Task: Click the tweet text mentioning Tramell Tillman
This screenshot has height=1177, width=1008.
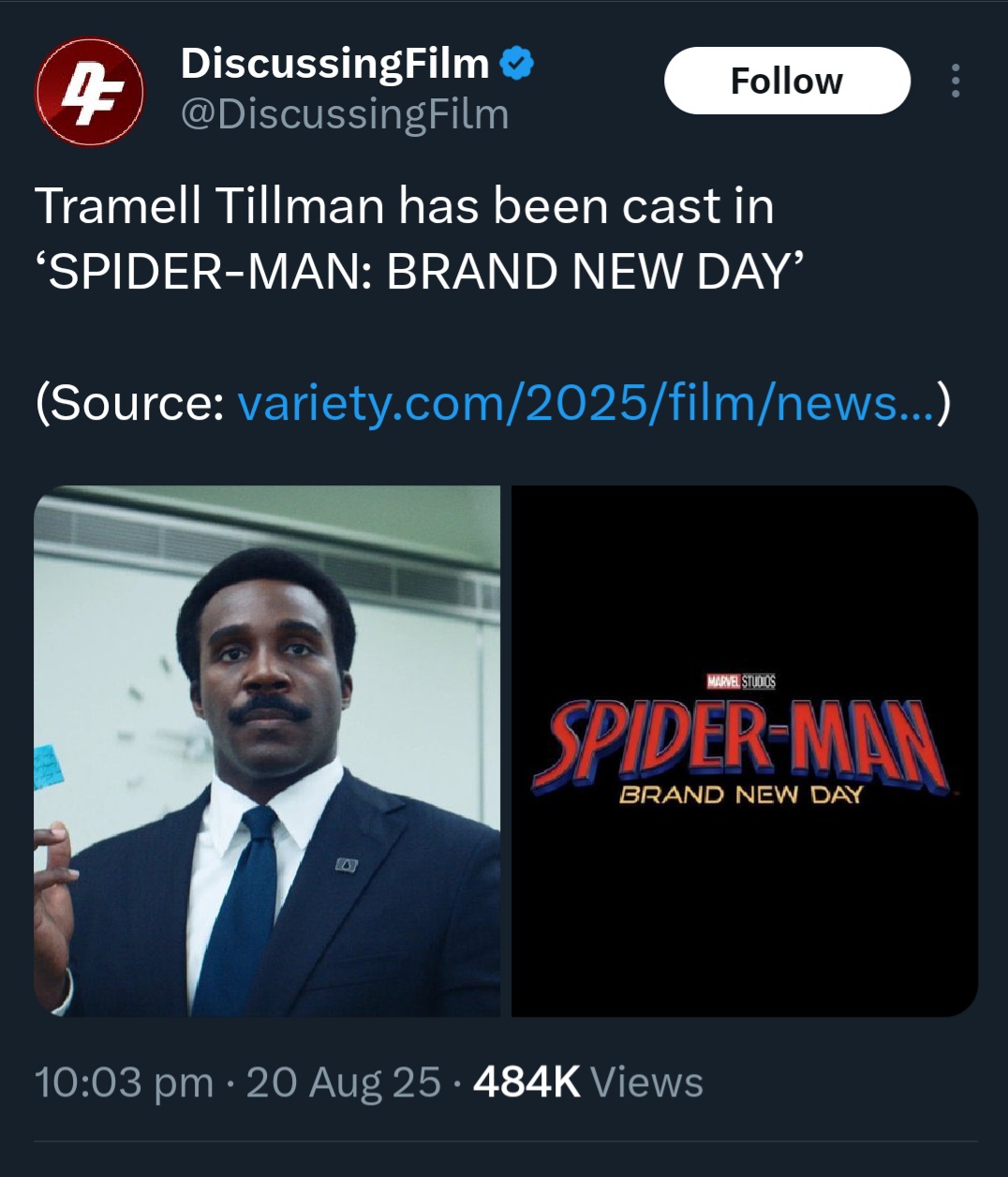Action: point(404,206)
